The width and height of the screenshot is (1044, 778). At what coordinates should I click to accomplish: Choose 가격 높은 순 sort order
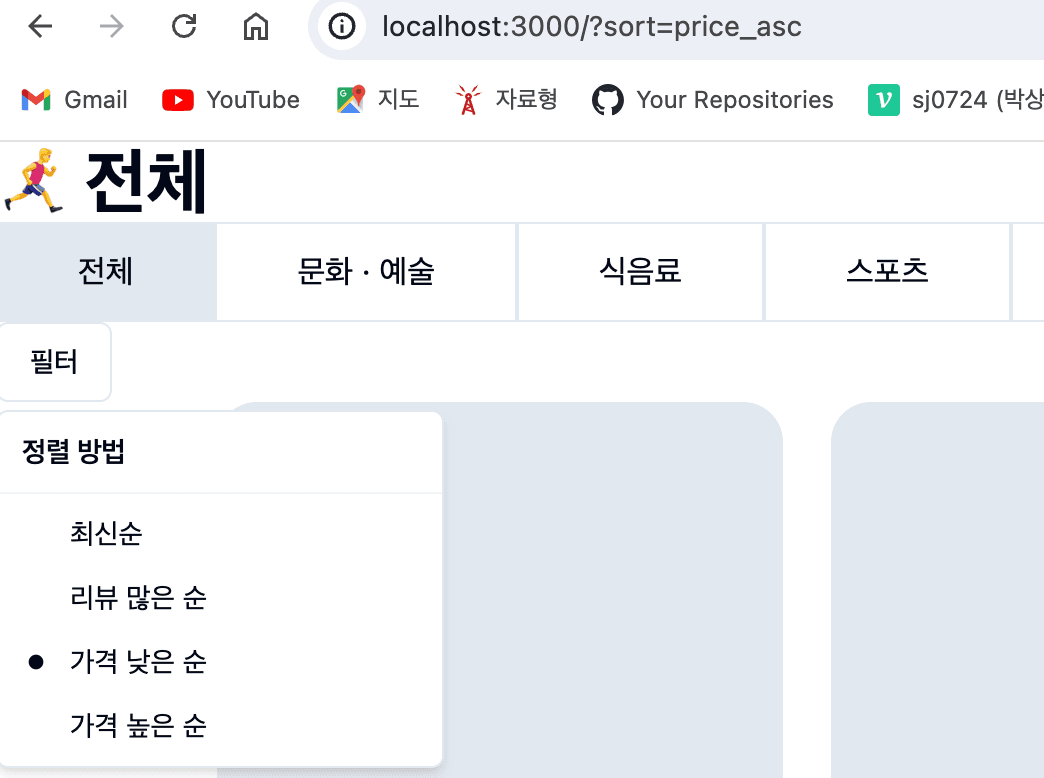pyautogui.click(x=139, y=726)
